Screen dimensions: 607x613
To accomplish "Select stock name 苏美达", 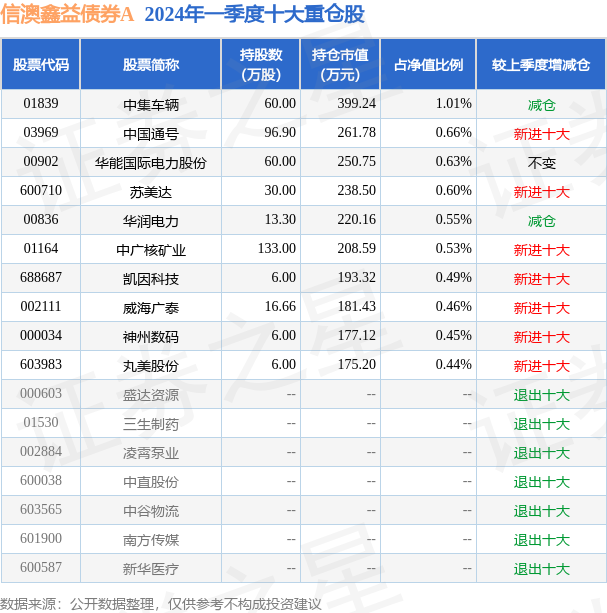I will pos(151,192).
